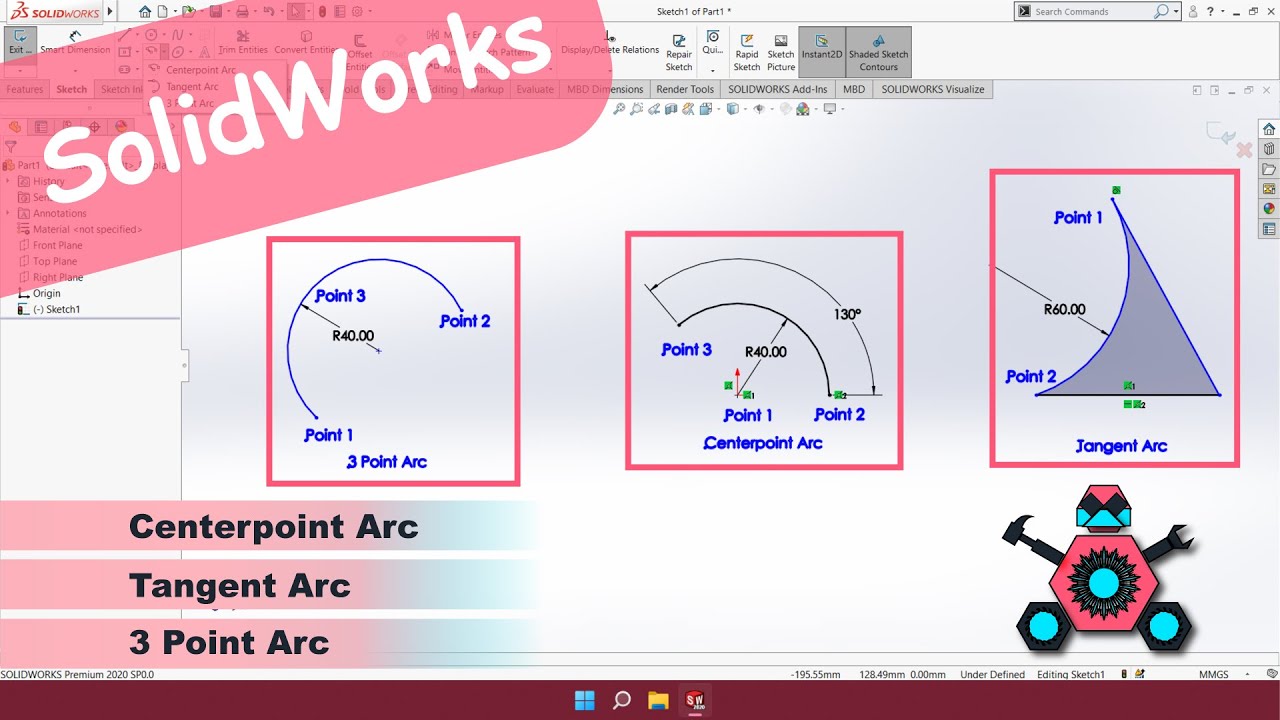Switch to the Features tab

click(25, 89)
